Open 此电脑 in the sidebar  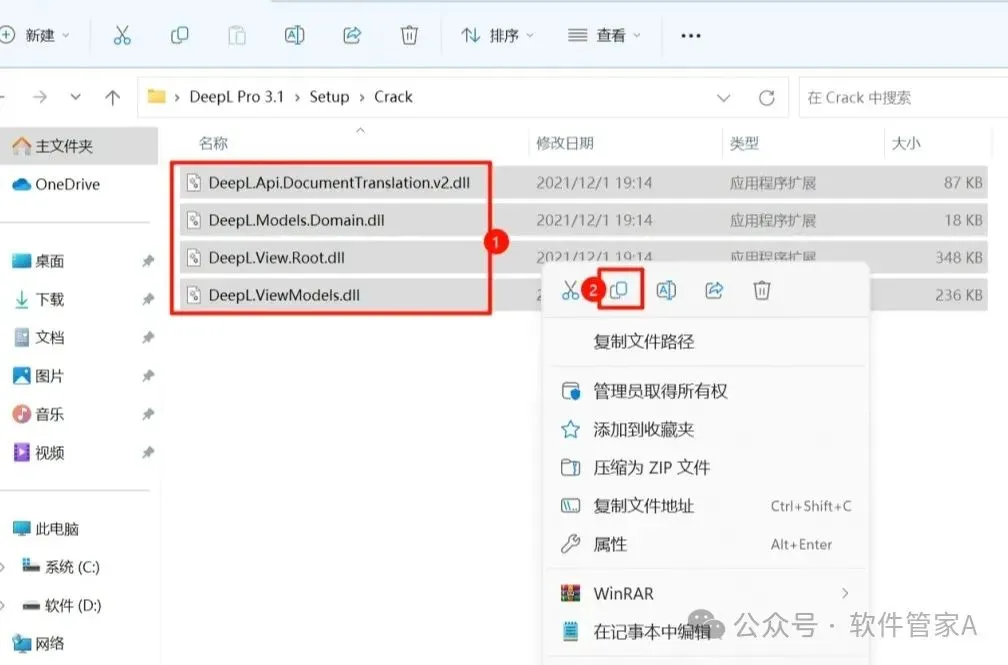pos(46,529)
